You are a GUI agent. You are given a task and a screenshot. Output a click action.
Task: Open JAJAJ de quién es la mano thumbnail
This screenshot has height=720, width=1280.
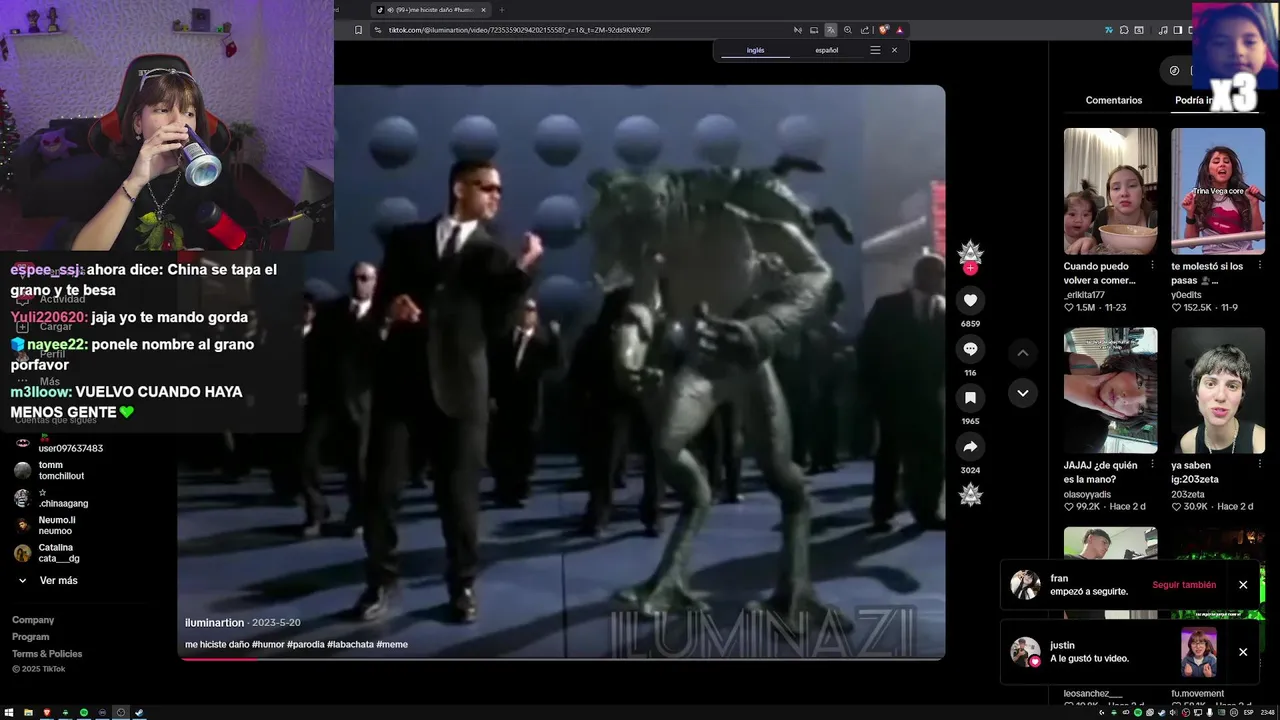(x=1110, y=391)
